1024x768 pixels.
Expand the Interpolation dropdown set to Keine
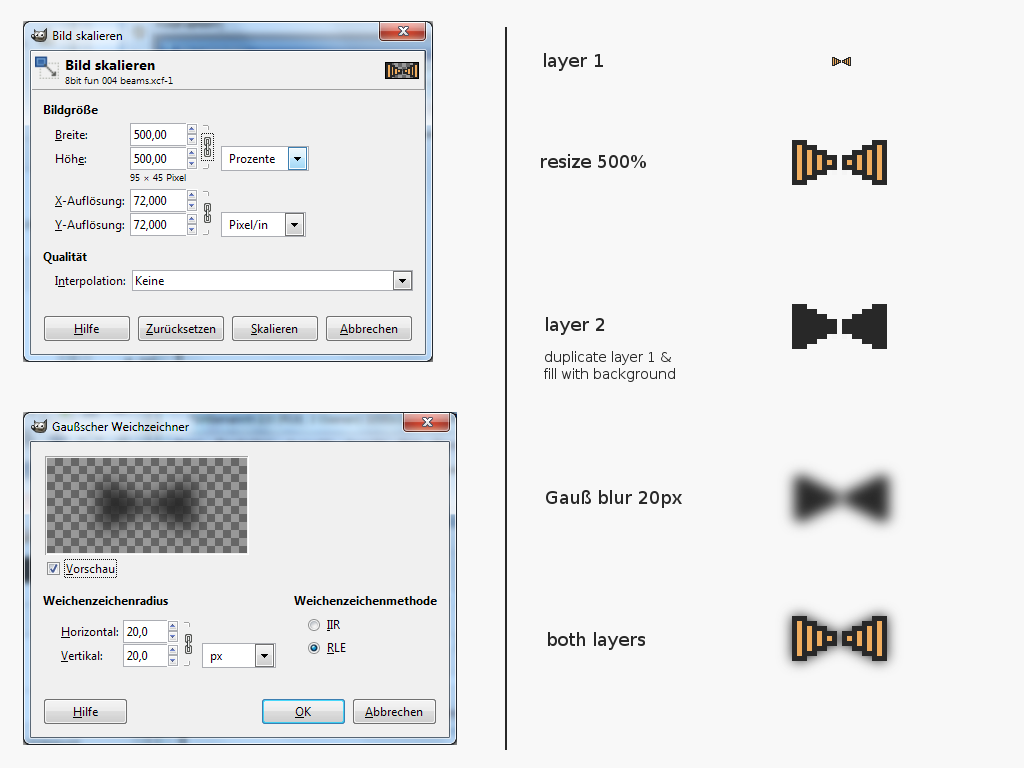[402, 281]
